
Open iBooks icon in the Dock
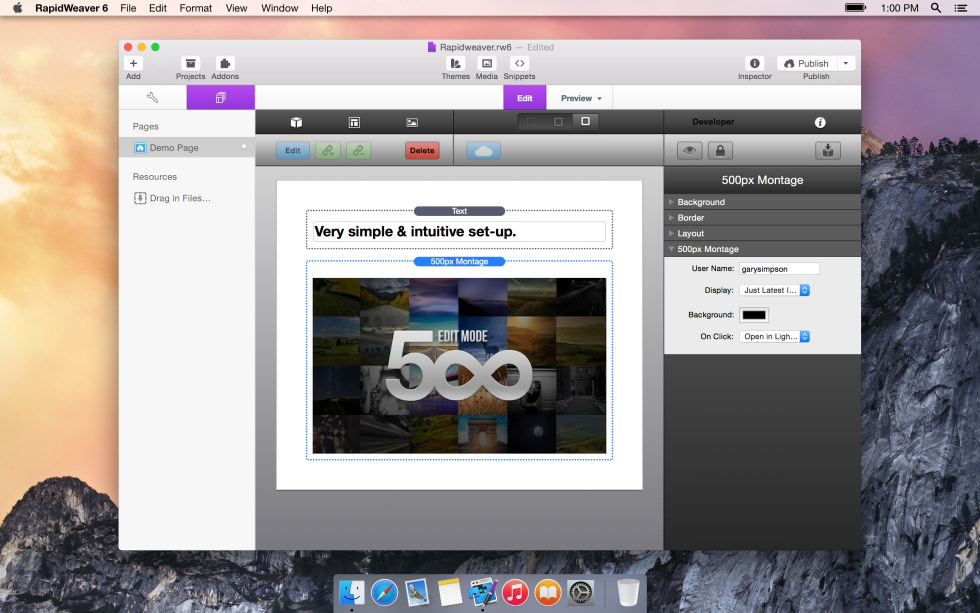coord(548,592)
